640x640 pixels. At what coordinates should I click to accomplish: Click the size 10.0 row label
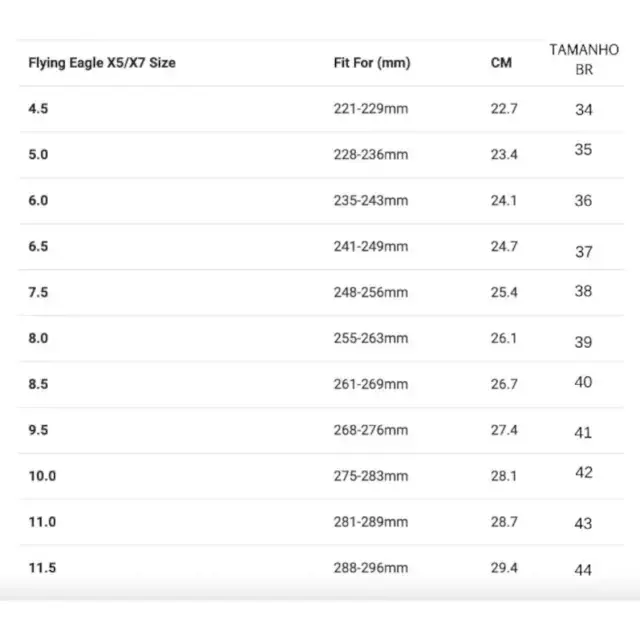42,476
